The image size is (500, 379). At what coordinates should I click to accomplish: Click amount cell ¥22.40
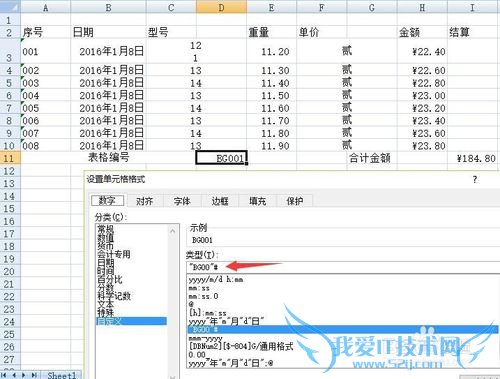(422, 51)
